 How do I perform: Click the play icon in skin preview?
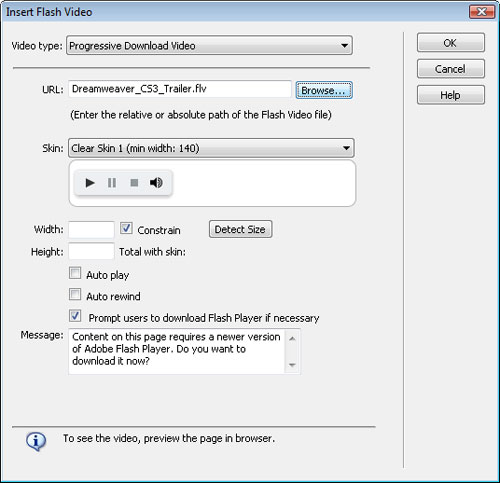[90, 183]
